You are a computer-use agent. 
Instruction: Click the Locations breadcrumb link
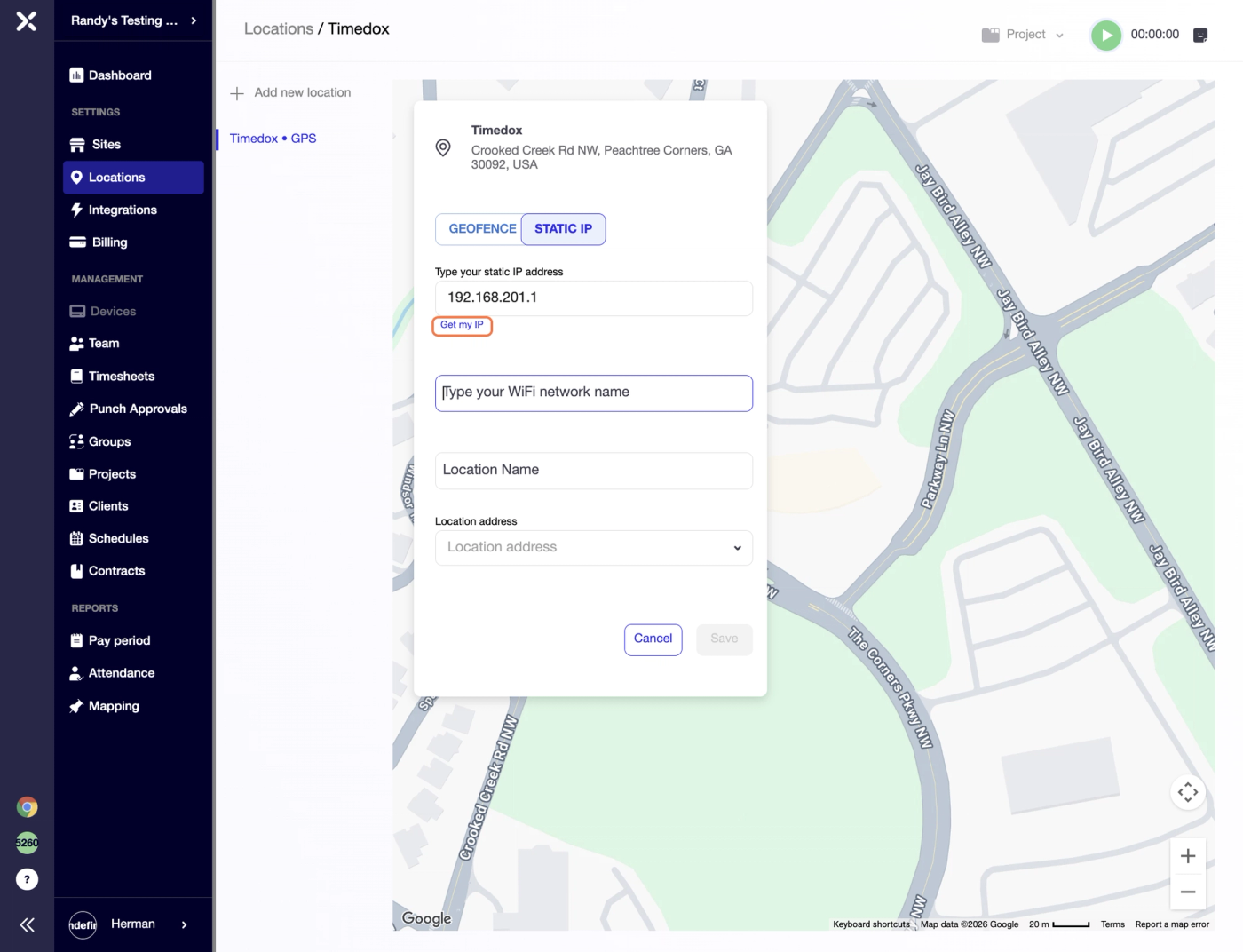[279, 29]
